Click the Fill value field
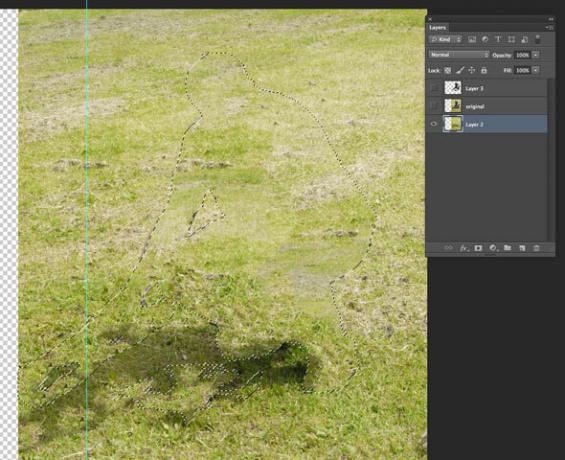 pyautogui.click(x=522, y=70)
